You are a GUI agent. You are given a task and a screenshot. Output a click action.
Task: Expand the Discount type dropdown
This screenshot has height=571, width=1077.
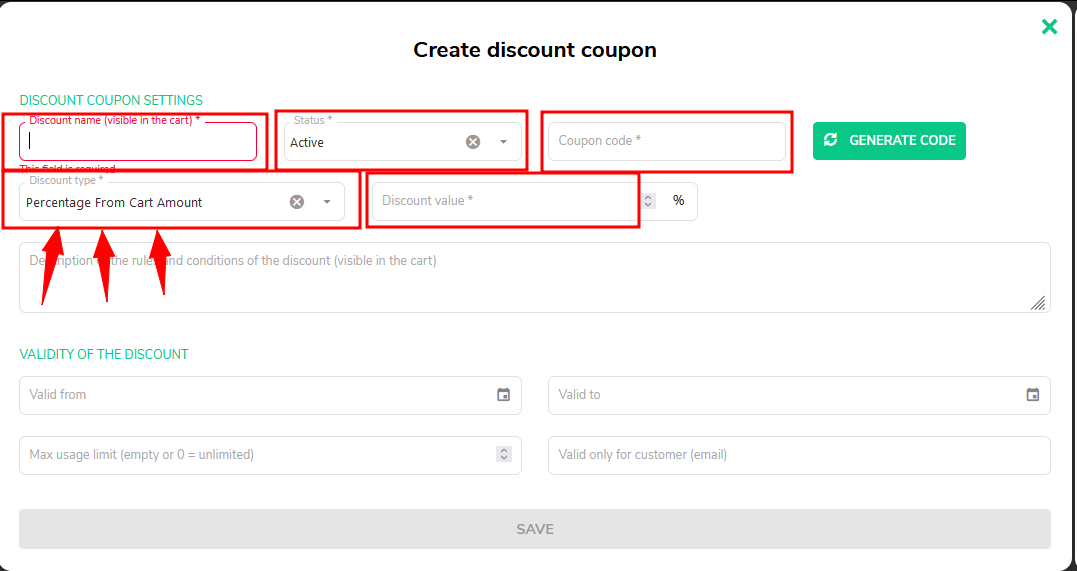327,201
